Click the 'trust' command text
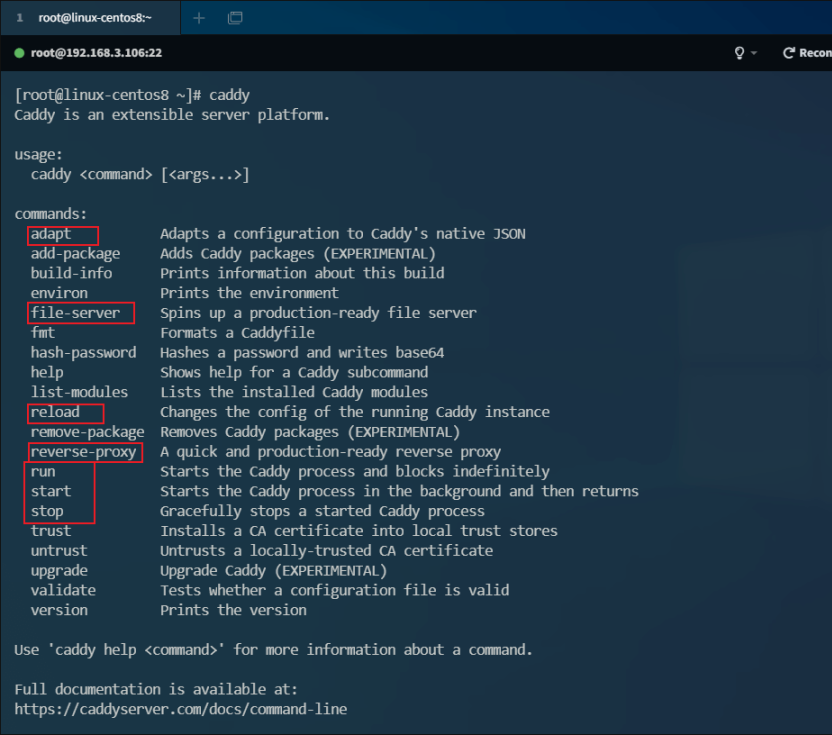Image resolution: width=832 pixels, height=735 pixels. pos(50,531)
